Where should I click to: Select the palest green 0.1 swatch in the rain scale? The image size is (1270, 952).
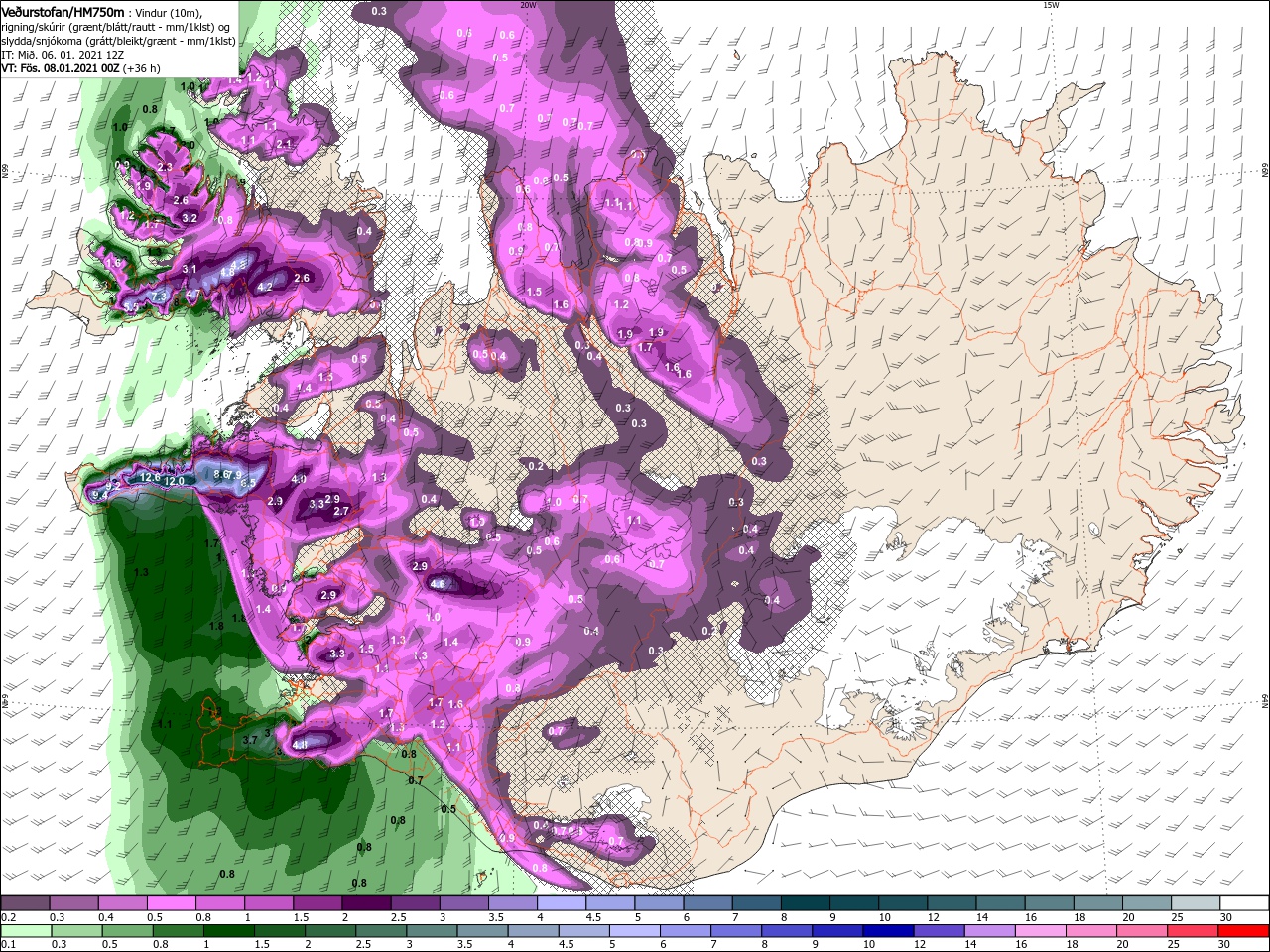[25, 931]
